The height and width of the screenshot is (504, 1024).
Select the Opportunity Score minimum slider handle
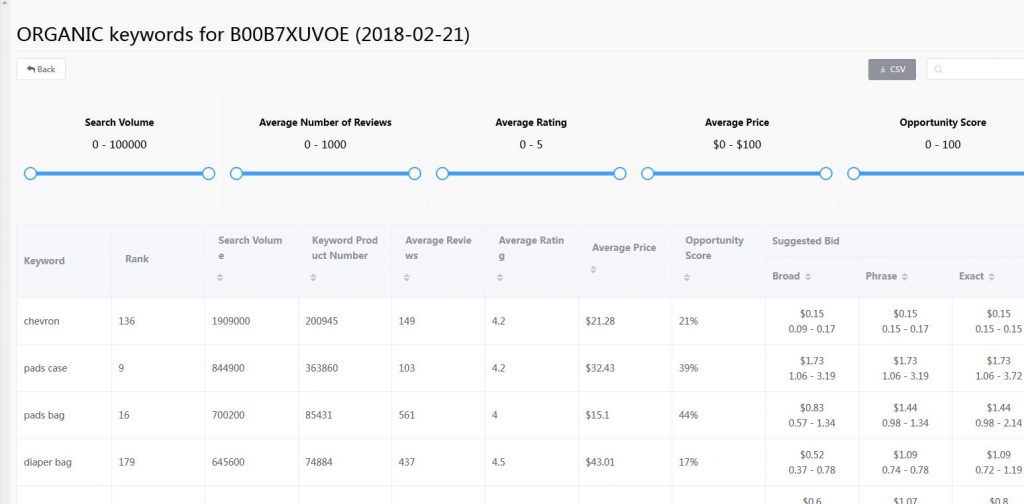853,173
